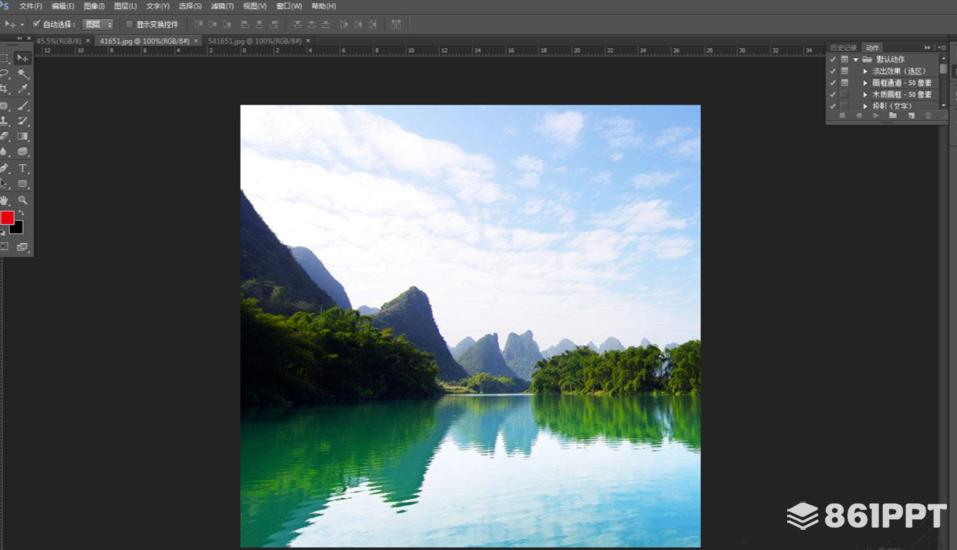Select the Eyedropper tool
The image size is (957, 550).
click(x=23, y=89)
